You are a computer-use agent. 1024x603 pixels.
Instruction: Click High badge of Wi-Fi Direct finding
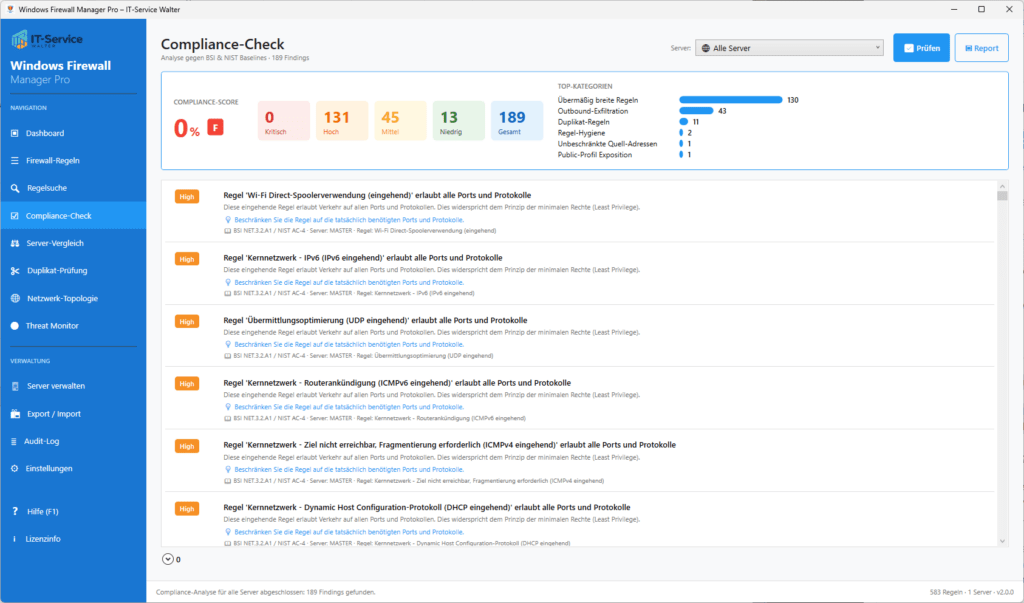(x=187, y=197)
